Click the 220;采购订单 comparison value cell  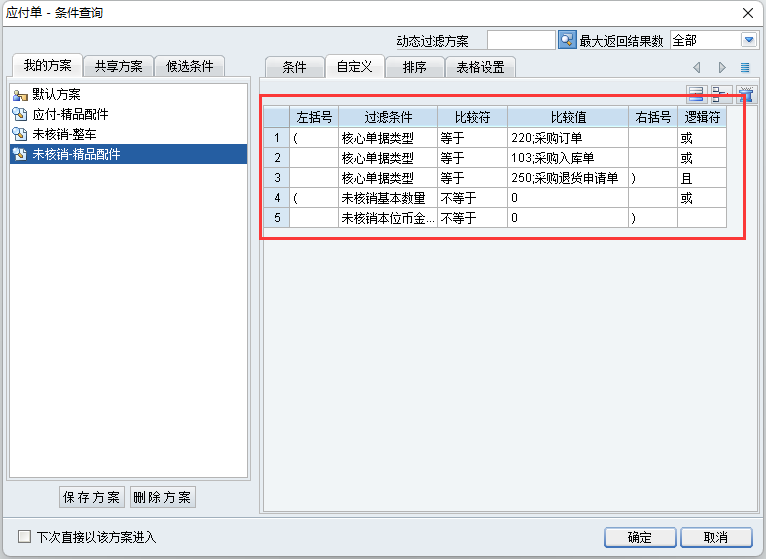pos(567,138)
